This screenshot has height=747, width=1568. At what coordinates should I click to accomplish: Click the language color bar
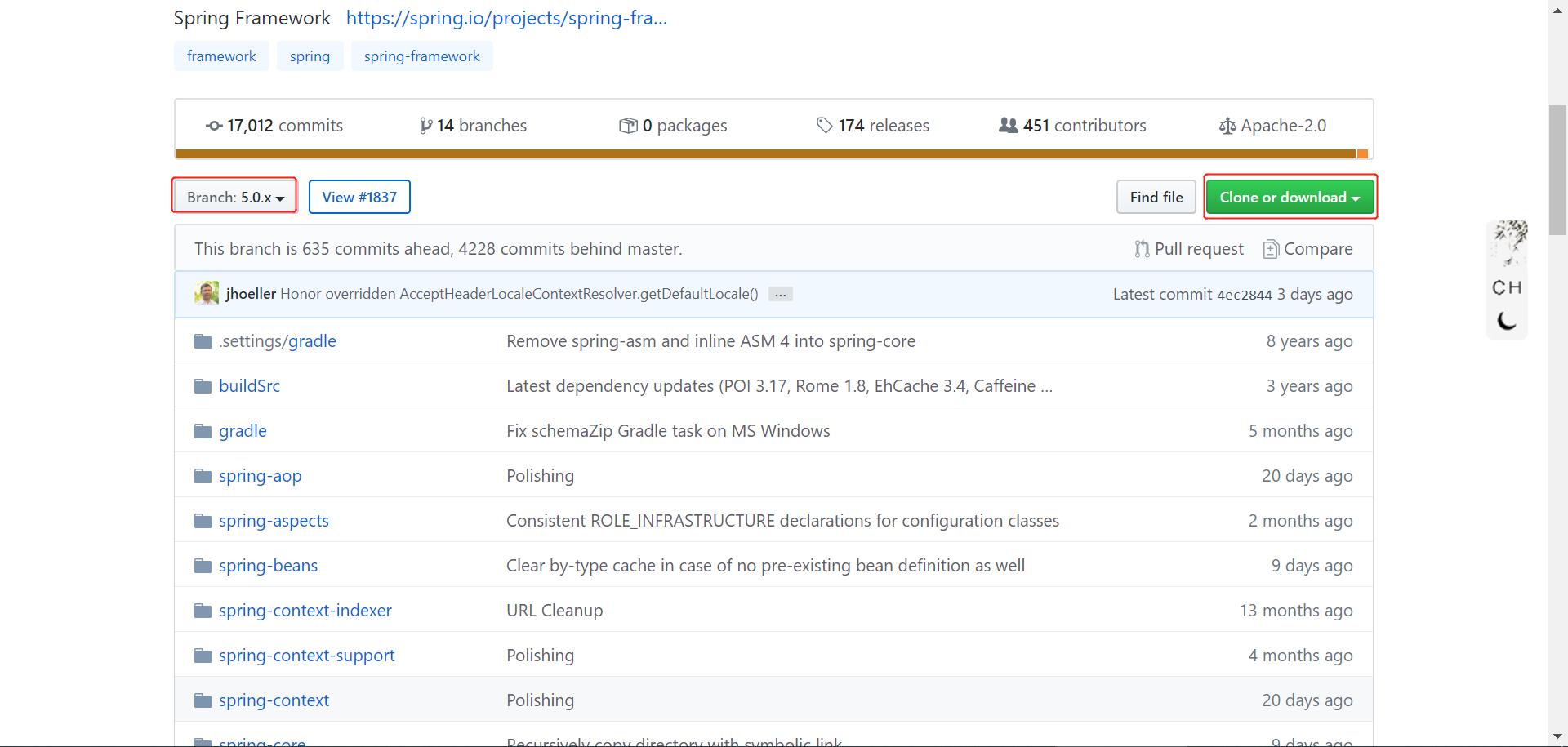click(x=765, y=153)
